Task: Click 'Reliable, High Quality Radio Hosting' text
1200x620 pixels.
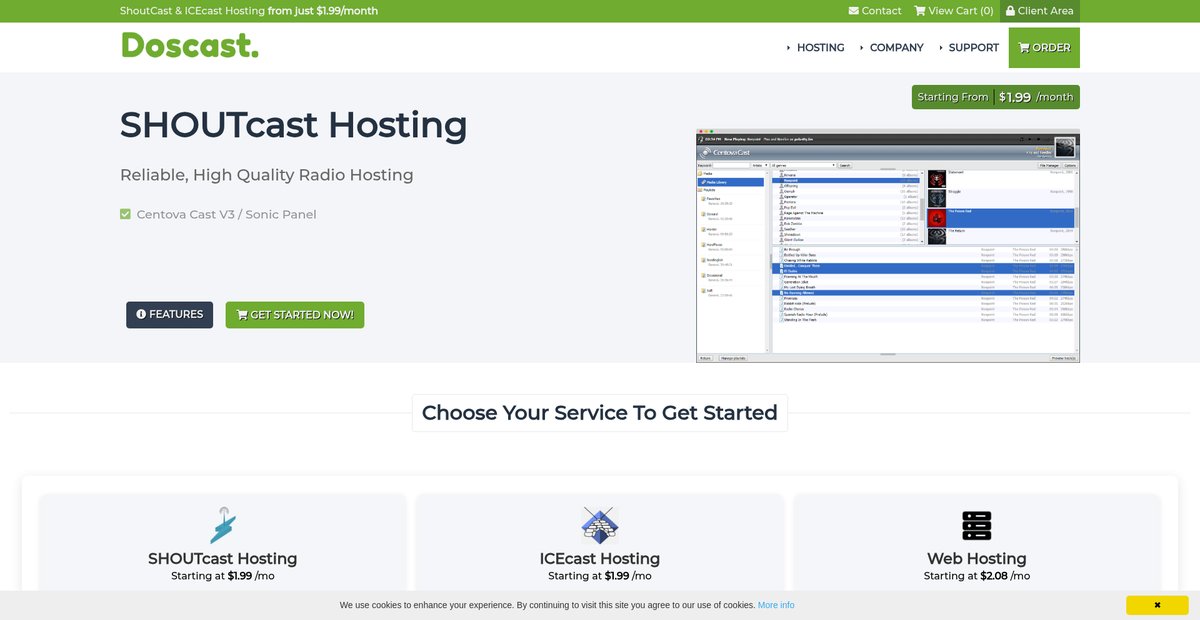Action: tap(267, 175)
